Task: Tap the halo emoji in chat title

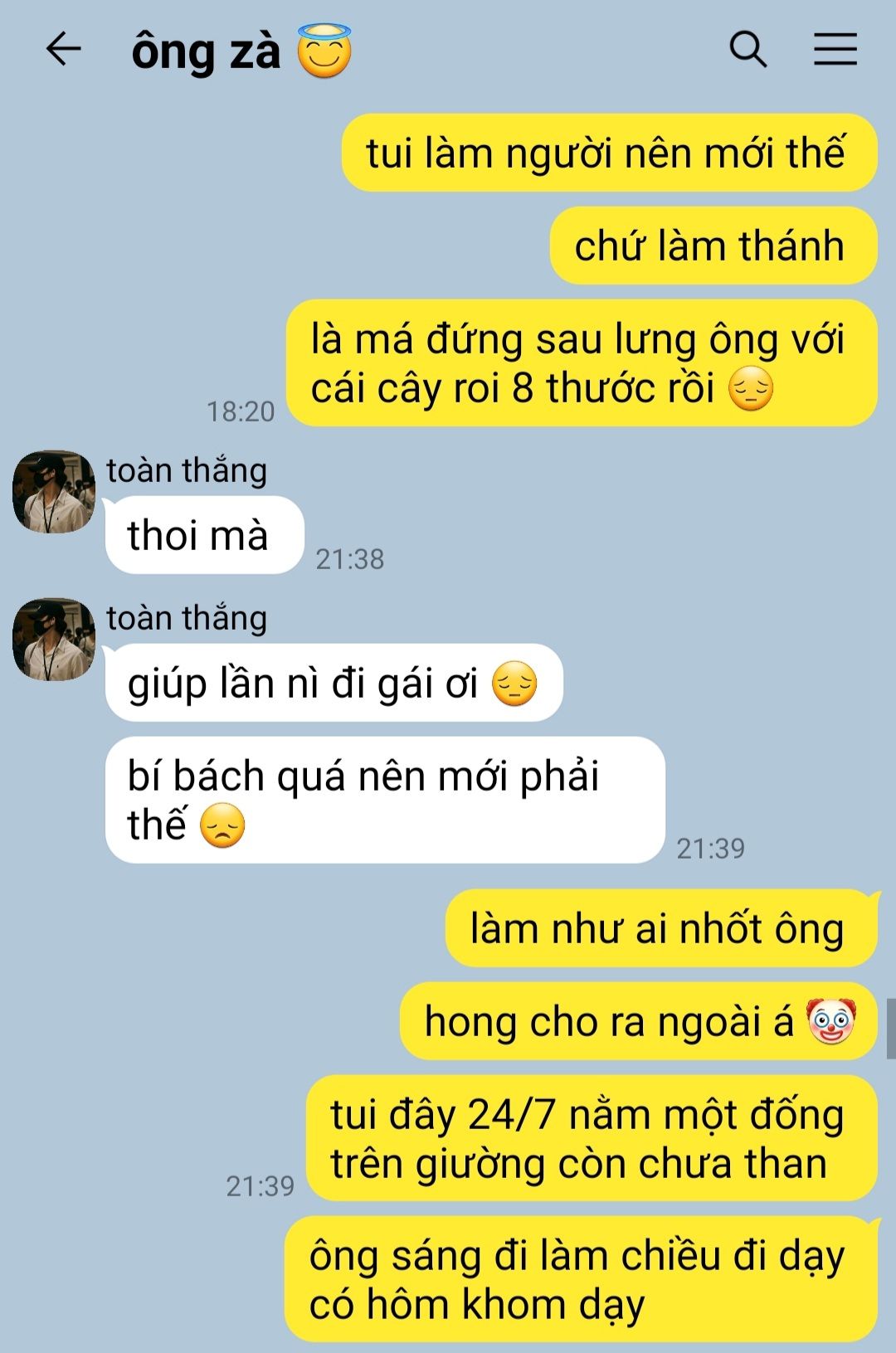Action: (x=324, y=51)
